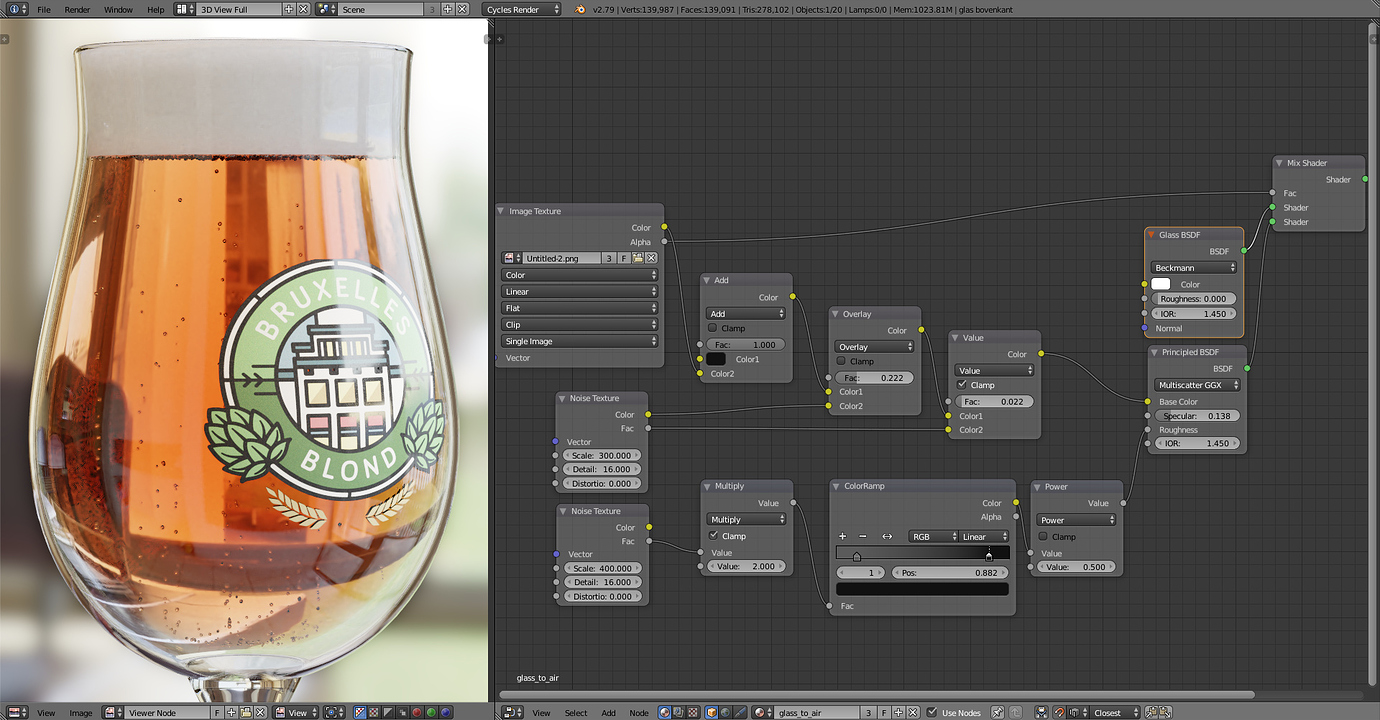Enable Clamp in the Power node
The image size is (1380, 720).
(x=1043, y=536)
